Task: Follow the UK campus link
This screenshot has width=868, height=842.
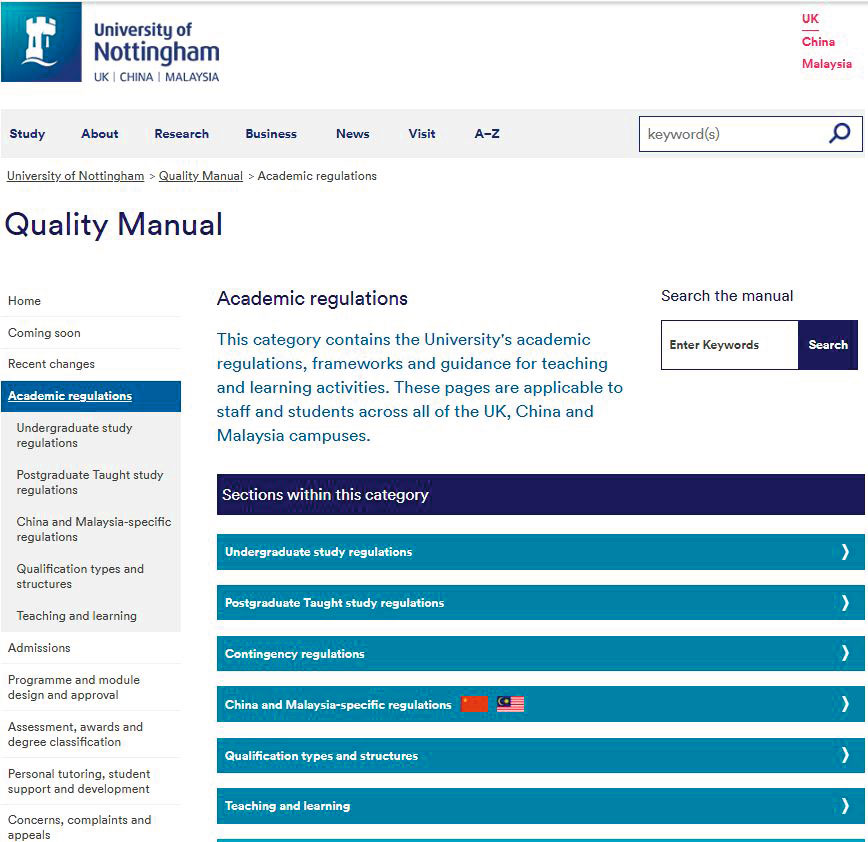Action: (810, 19)
